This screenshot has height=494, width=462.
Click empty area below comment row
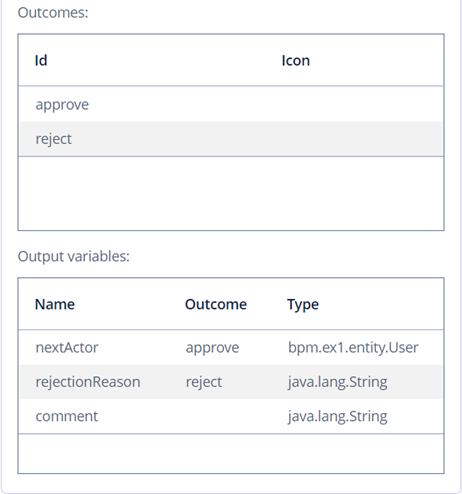[x=231, y=453]
